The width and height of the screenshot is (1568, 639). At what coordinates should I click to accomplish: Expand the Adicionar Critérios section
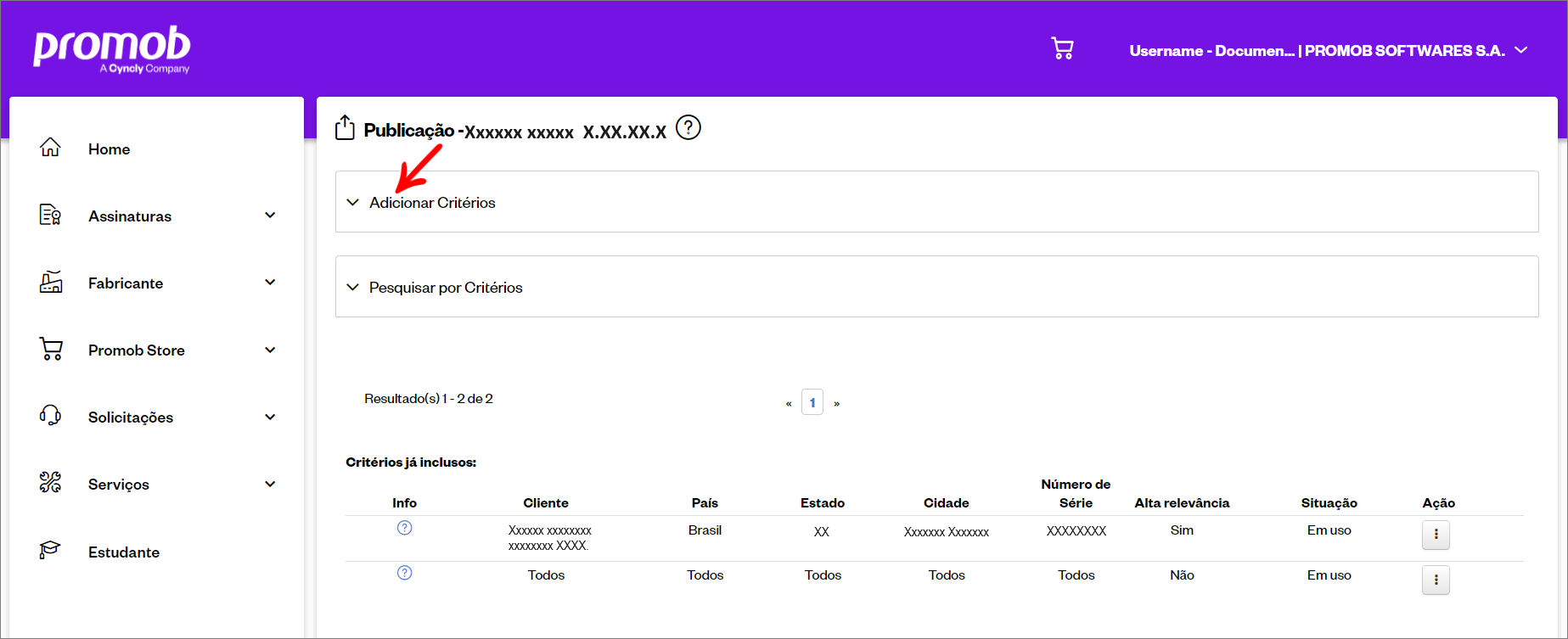click(937, 202)
